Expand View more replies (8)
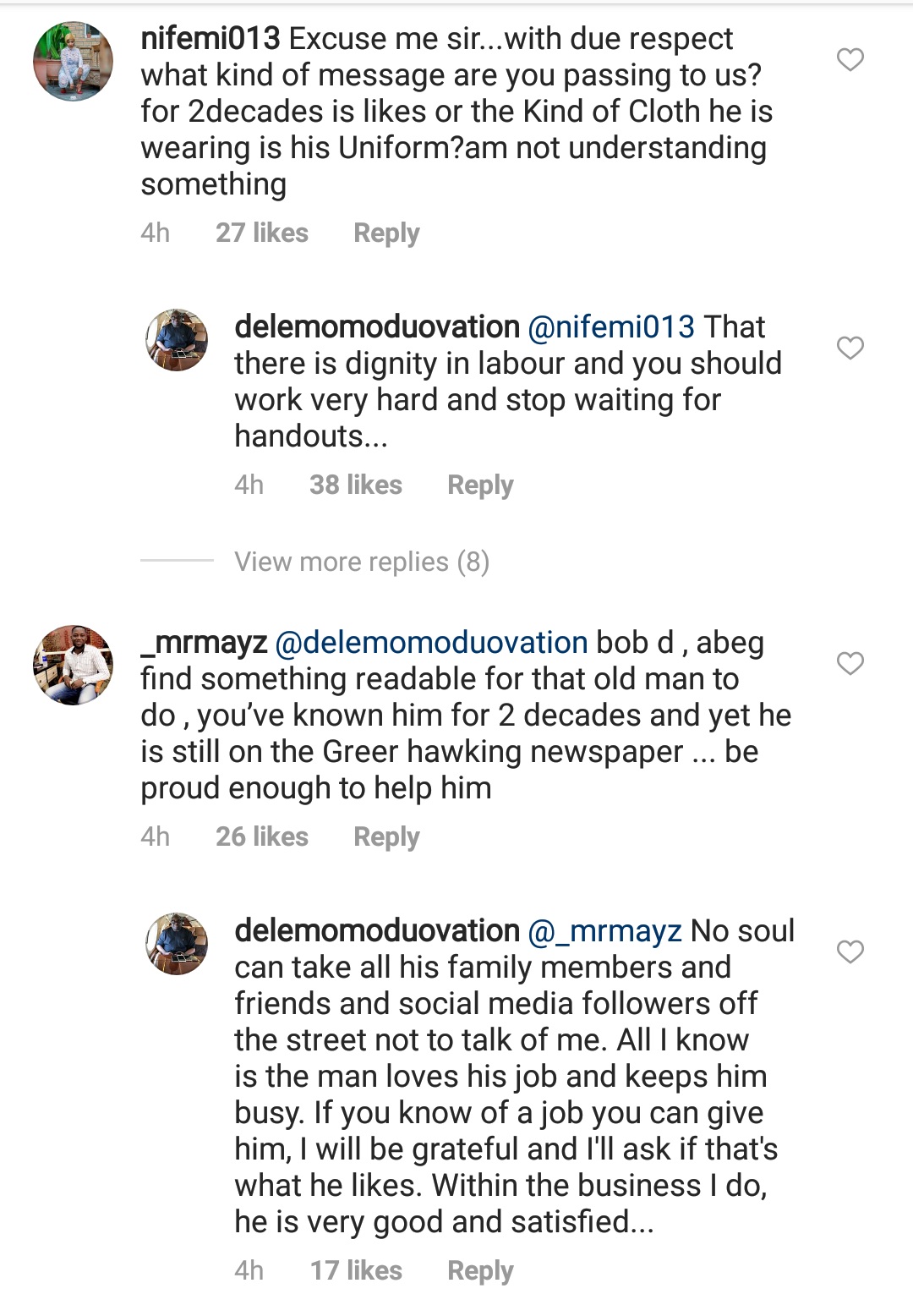The height and width of the screenshot is (1316, 913). click(x=362, y=562)
